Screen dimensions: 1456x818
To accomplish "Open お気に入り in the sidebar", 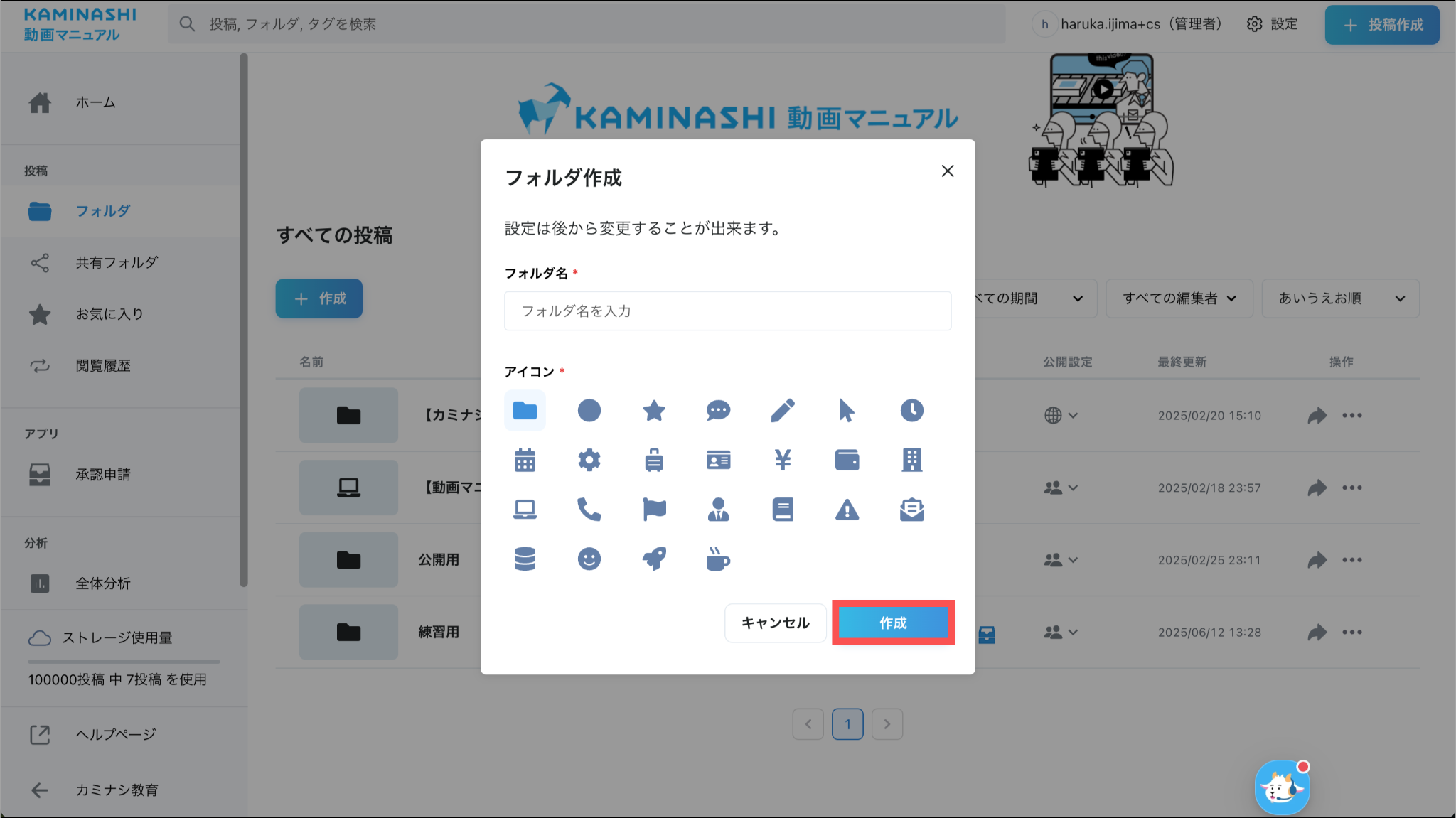I will [x=109, y=314].
